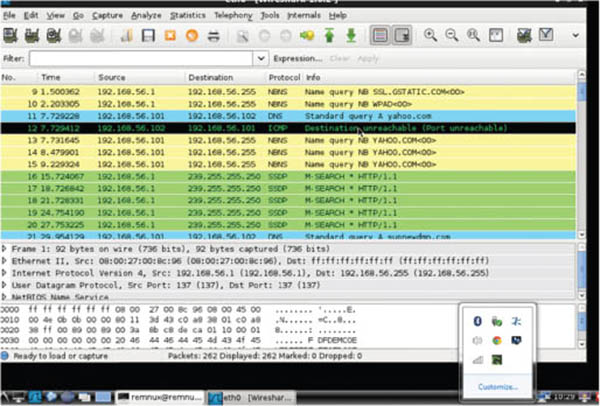Open the File menu
Screen dimensions: 600x406
(x=9, y=16)
